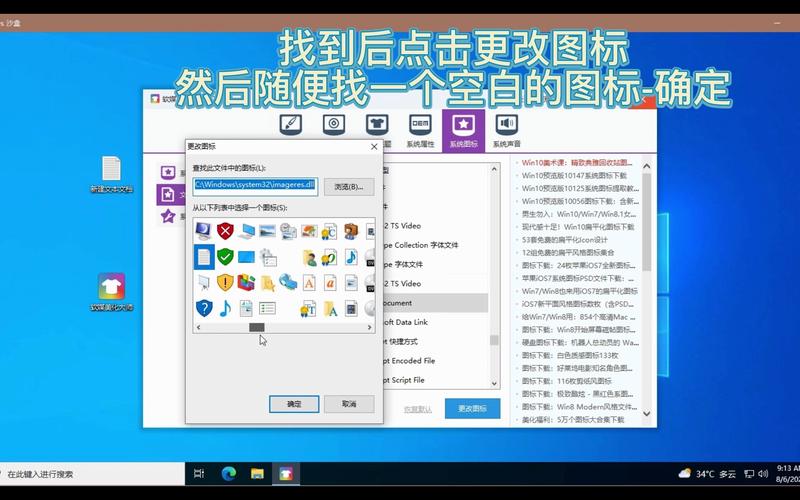Open the brush theme tab icon
The width and height of the screenshot is (800, 500).
pos(291,124)
